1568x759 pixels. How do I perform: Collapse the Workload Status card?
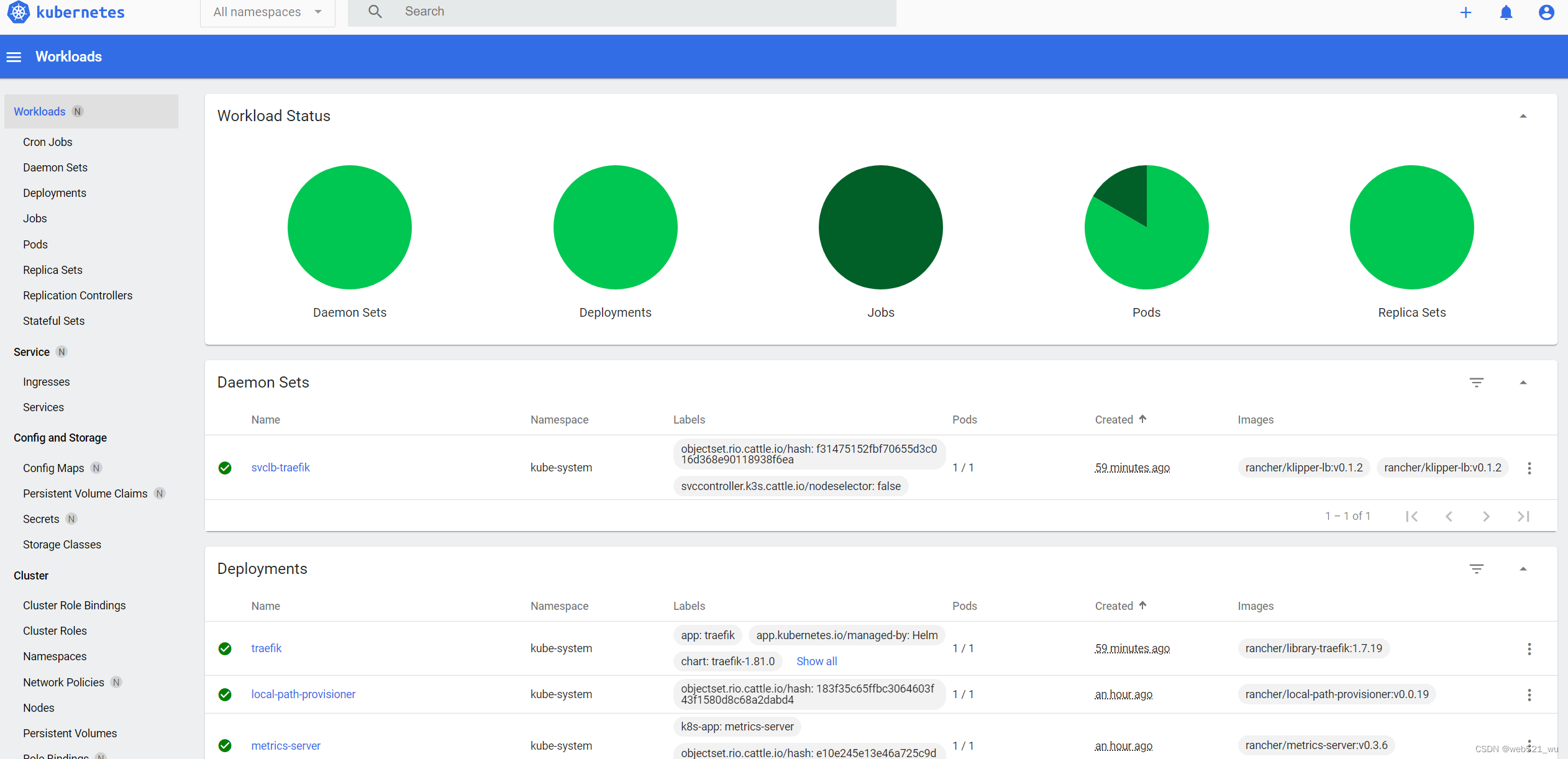coord(1523,116)
